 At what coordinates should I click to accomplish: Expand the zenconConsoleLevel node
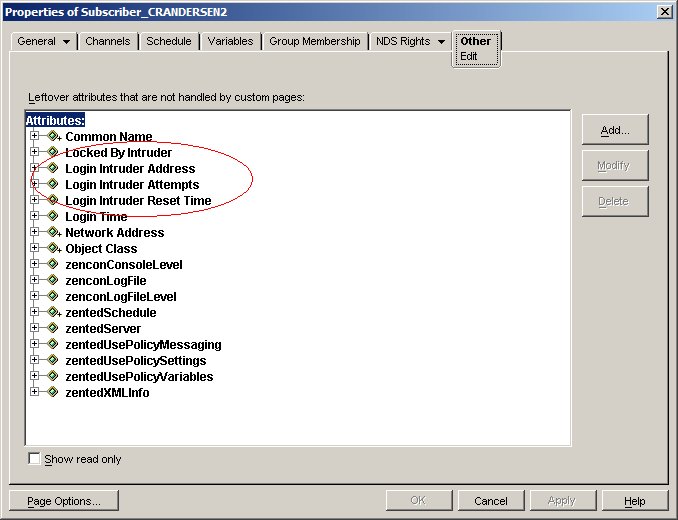(35, 264)
